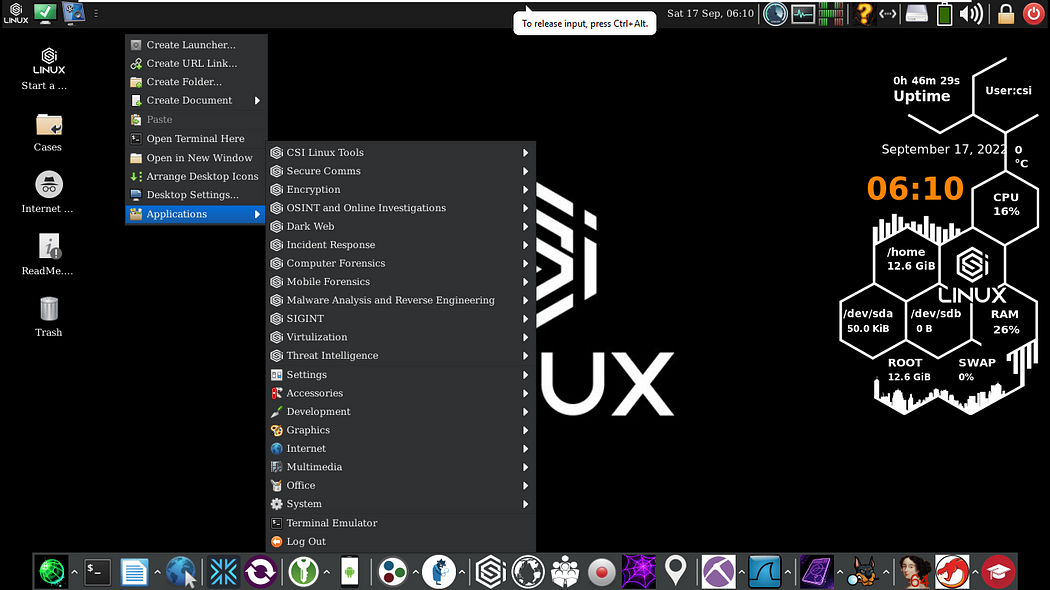This screenshot has width=1050, height=590.
Task: Expand the arrow beside the Wireshark dock icon
Action: (788, 573)
